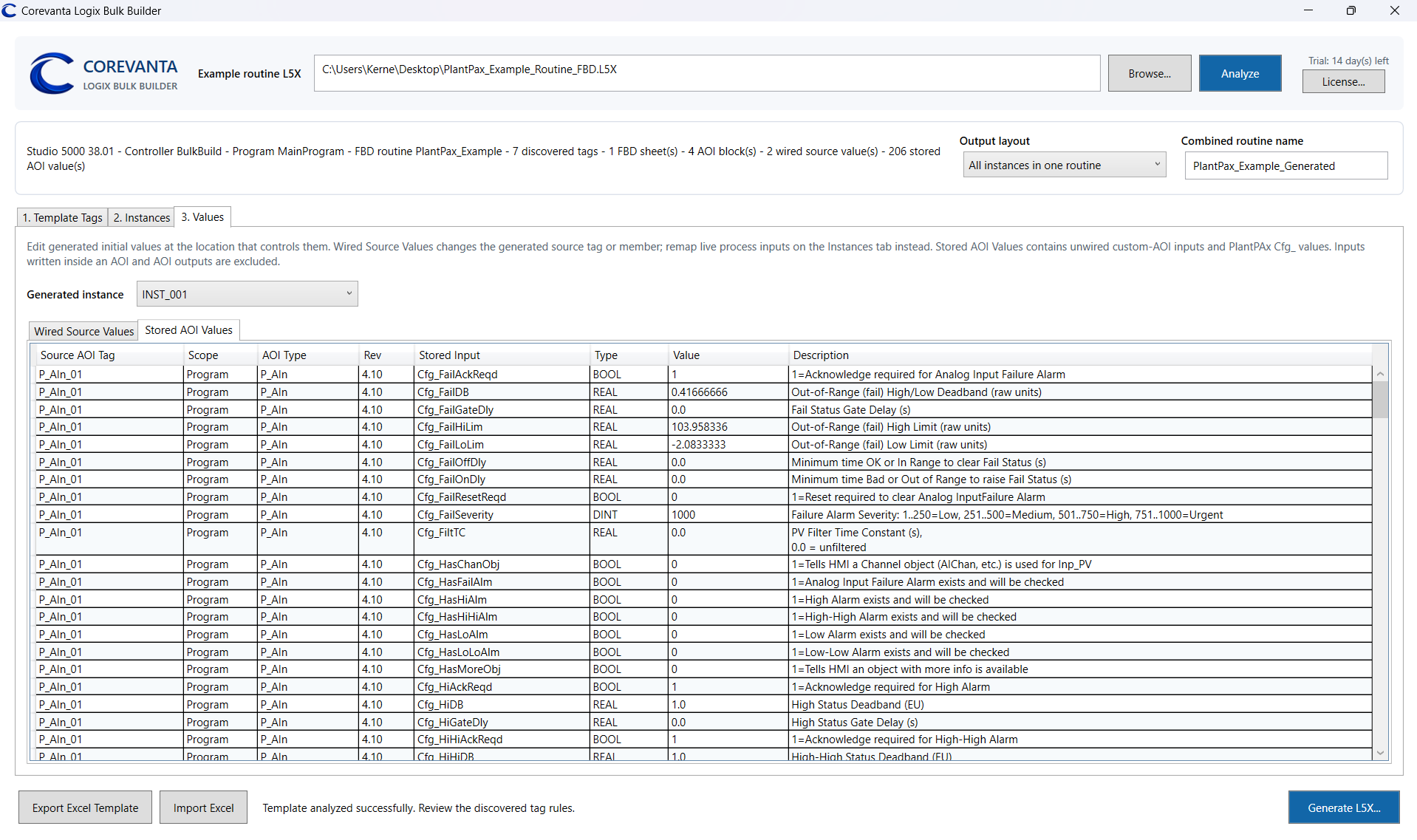Click the table scrollbar down arrow

1380,752
